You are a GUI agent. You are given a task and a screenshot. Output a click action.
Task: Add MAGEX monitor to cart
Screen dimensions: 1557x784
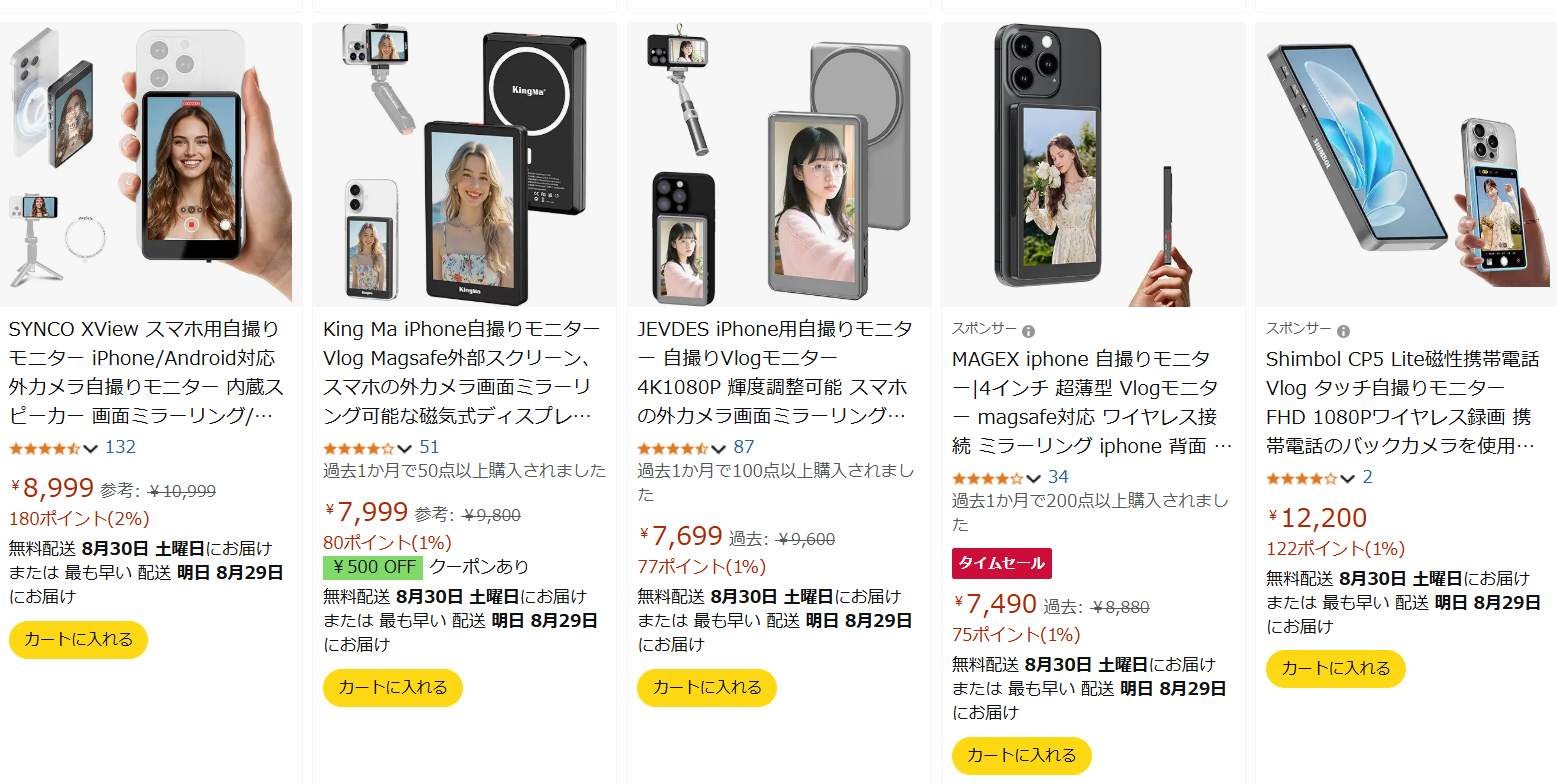tap(1022, 756)
